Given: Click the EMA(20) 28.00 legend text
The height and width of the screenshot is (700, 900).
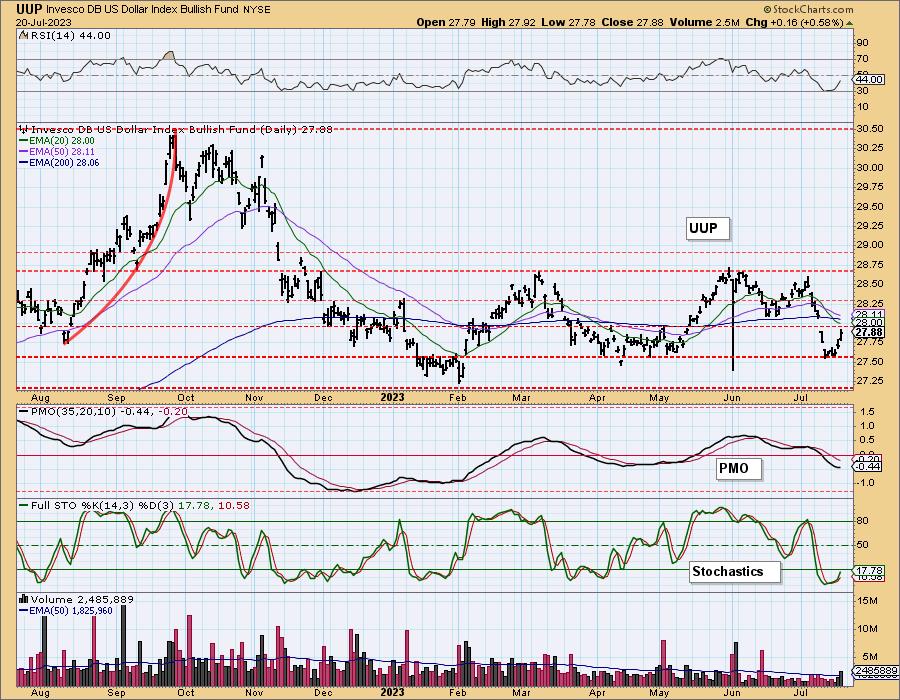Looking at the screenshot, I should (62, 141).
